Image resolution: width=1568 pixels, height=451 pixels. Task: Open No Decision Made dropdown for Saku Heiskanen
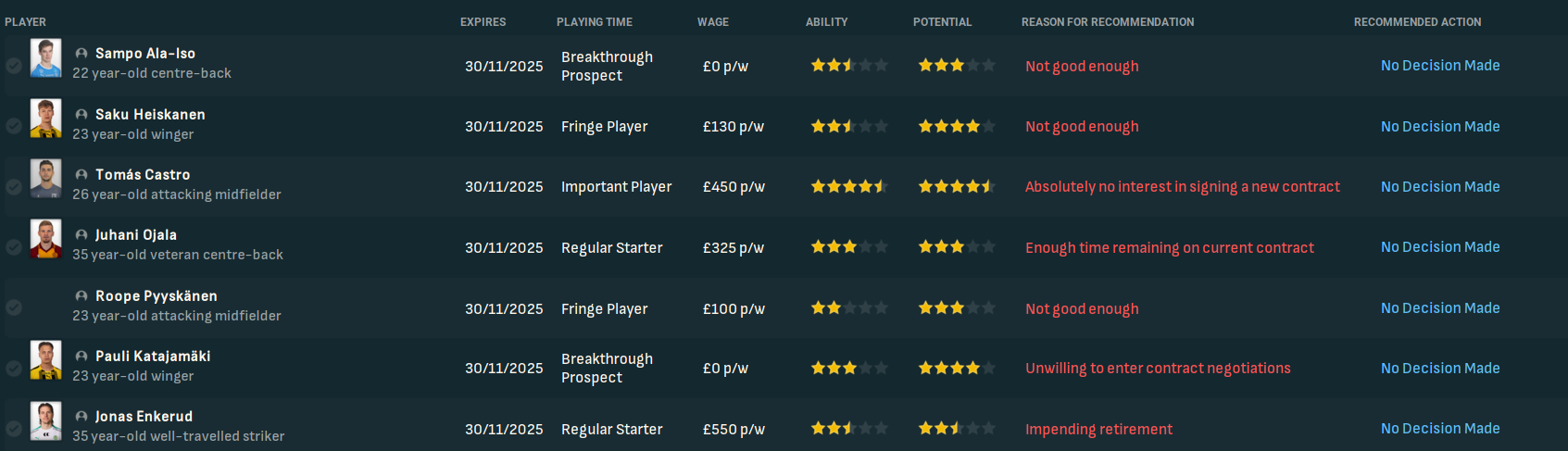(1439, 127)
